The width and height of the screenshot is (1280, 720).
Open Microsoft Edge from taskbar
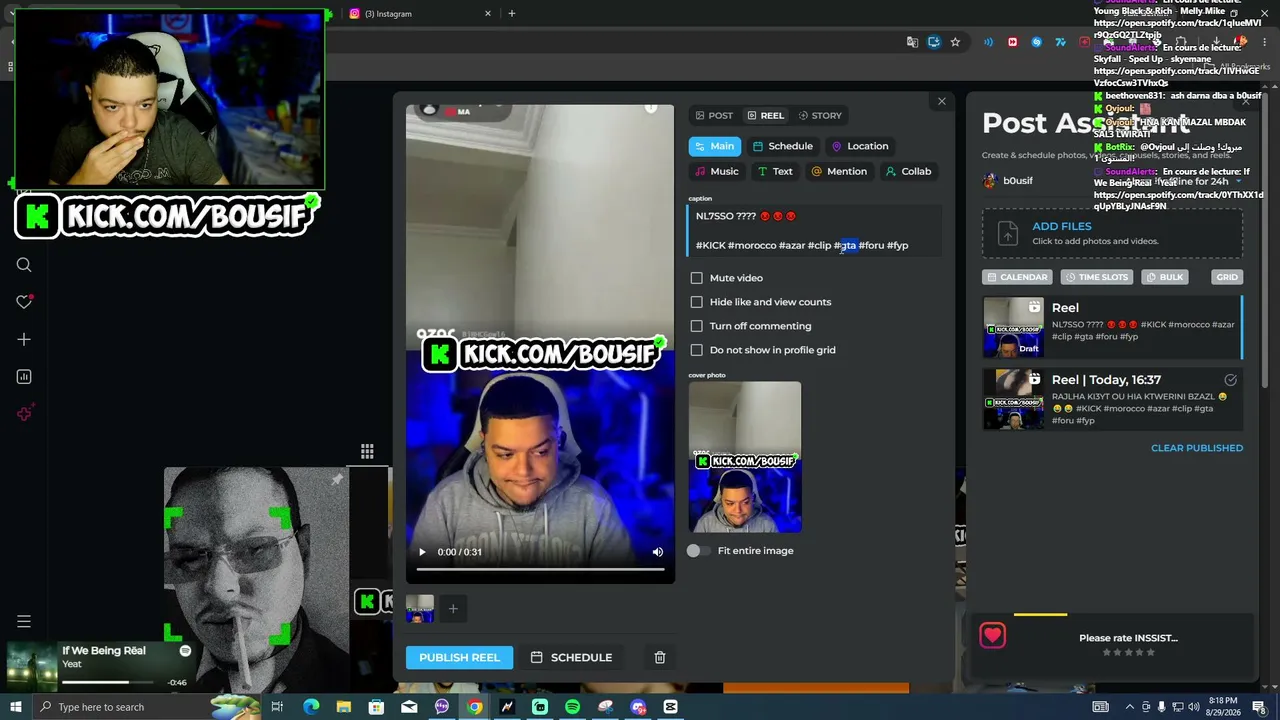[311, 707]
